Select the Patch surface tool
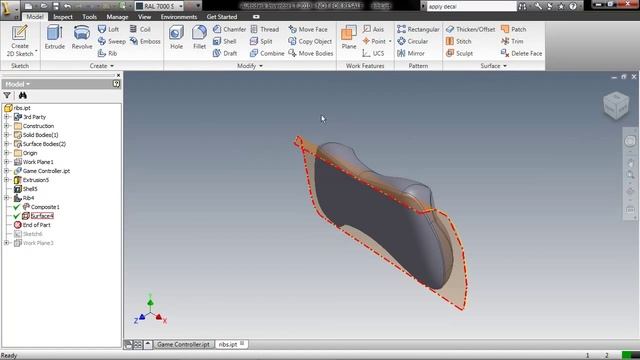The image size is (640, 360). tap(513, 29)
